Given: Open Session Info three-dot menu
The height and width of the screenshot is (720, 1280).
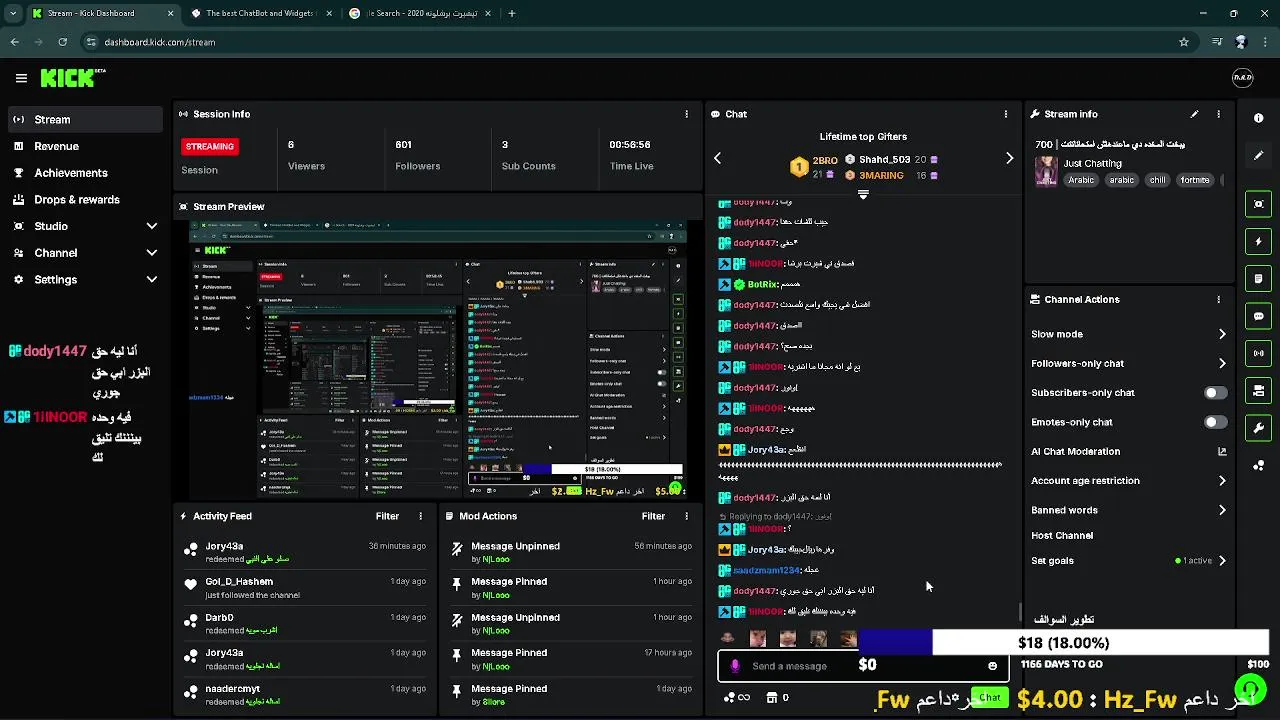Looking at the screenshot, I should (686, 114).
